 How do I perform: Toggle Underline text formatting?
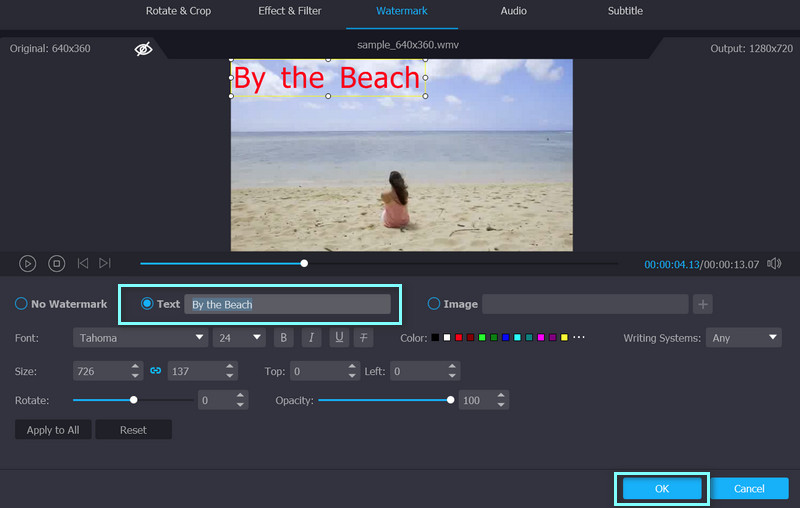coord(337,338)
